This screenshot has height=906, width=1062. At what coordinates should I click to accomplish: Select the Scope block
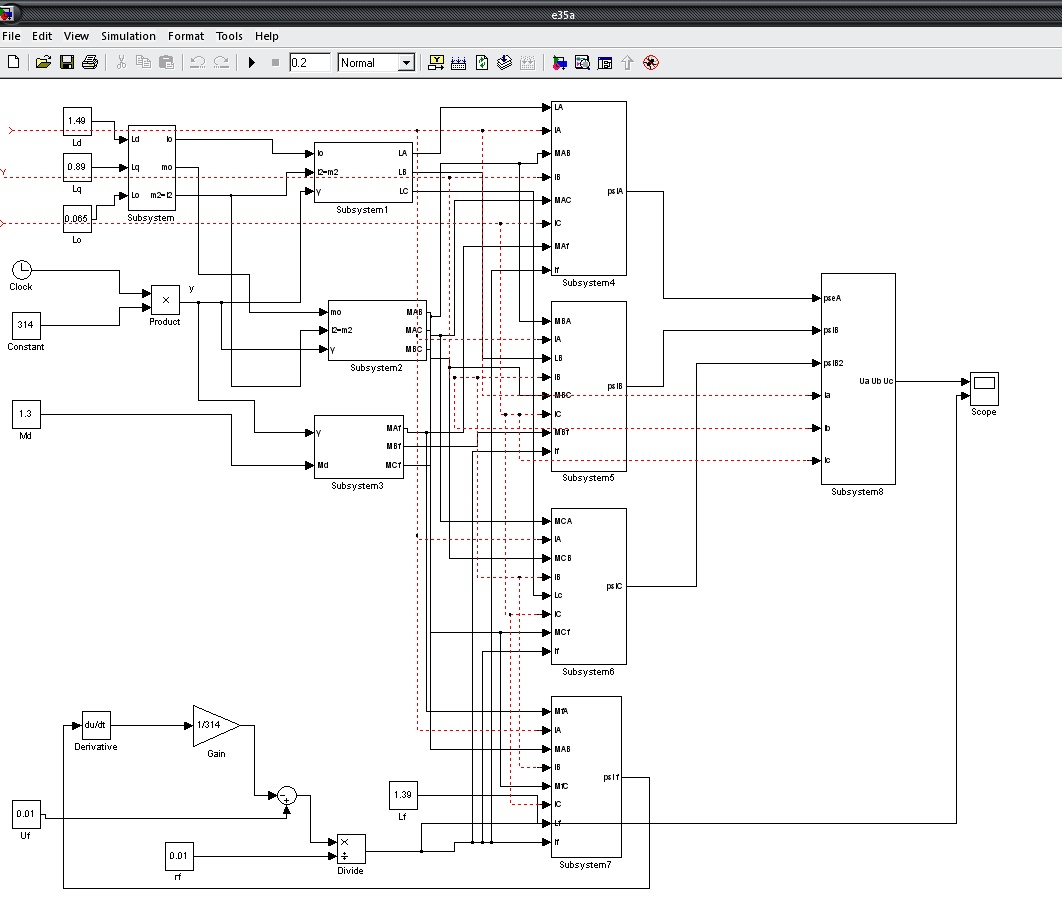click(x=983, y=388)
